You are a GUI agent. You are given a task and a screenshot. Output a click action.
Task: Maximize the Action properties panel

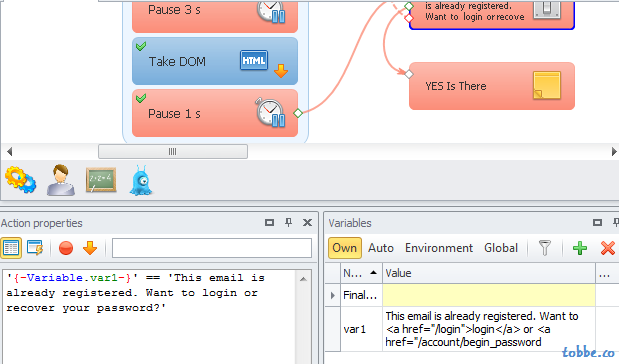point(269,223)
